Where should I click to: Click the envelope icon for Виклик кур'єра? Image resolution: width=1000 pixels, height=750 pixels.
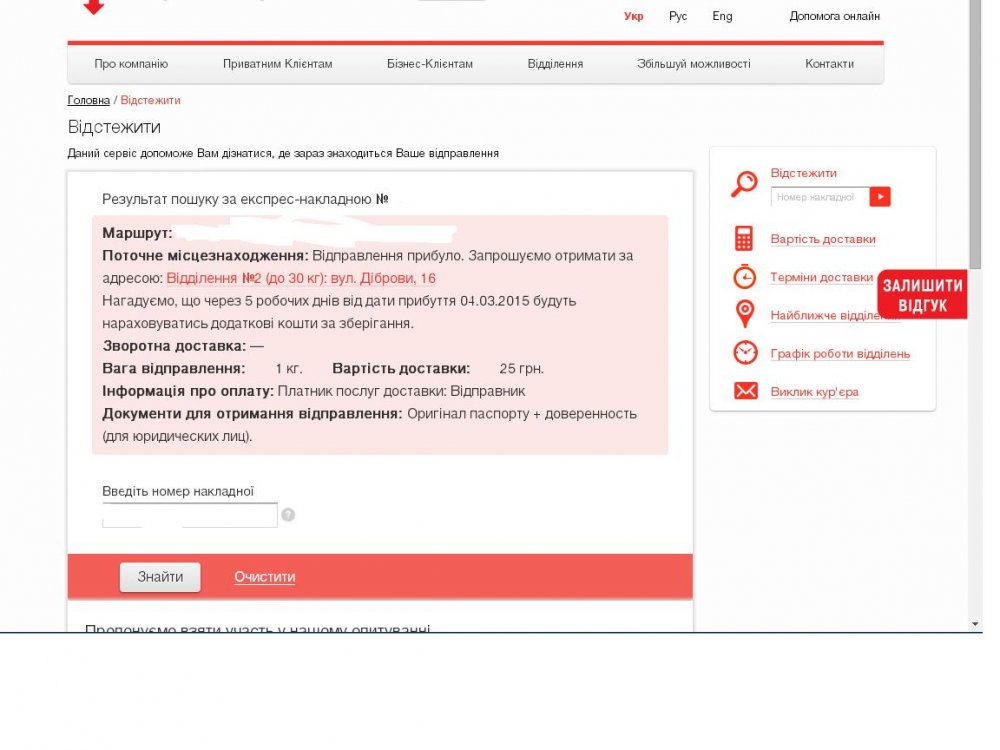(x=746, y=390)
